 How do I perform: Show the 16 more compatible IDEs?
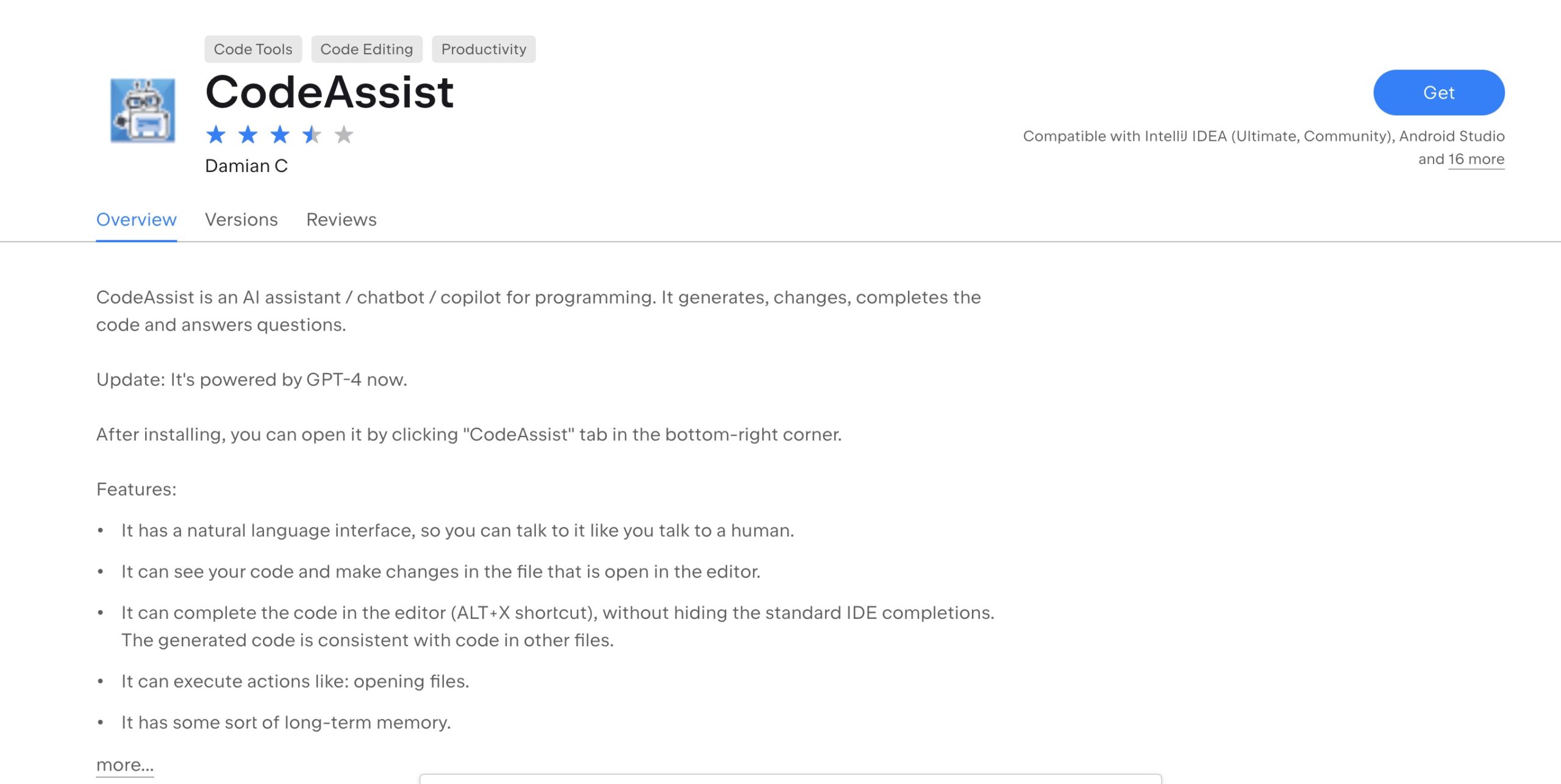tap(1476, 159)
